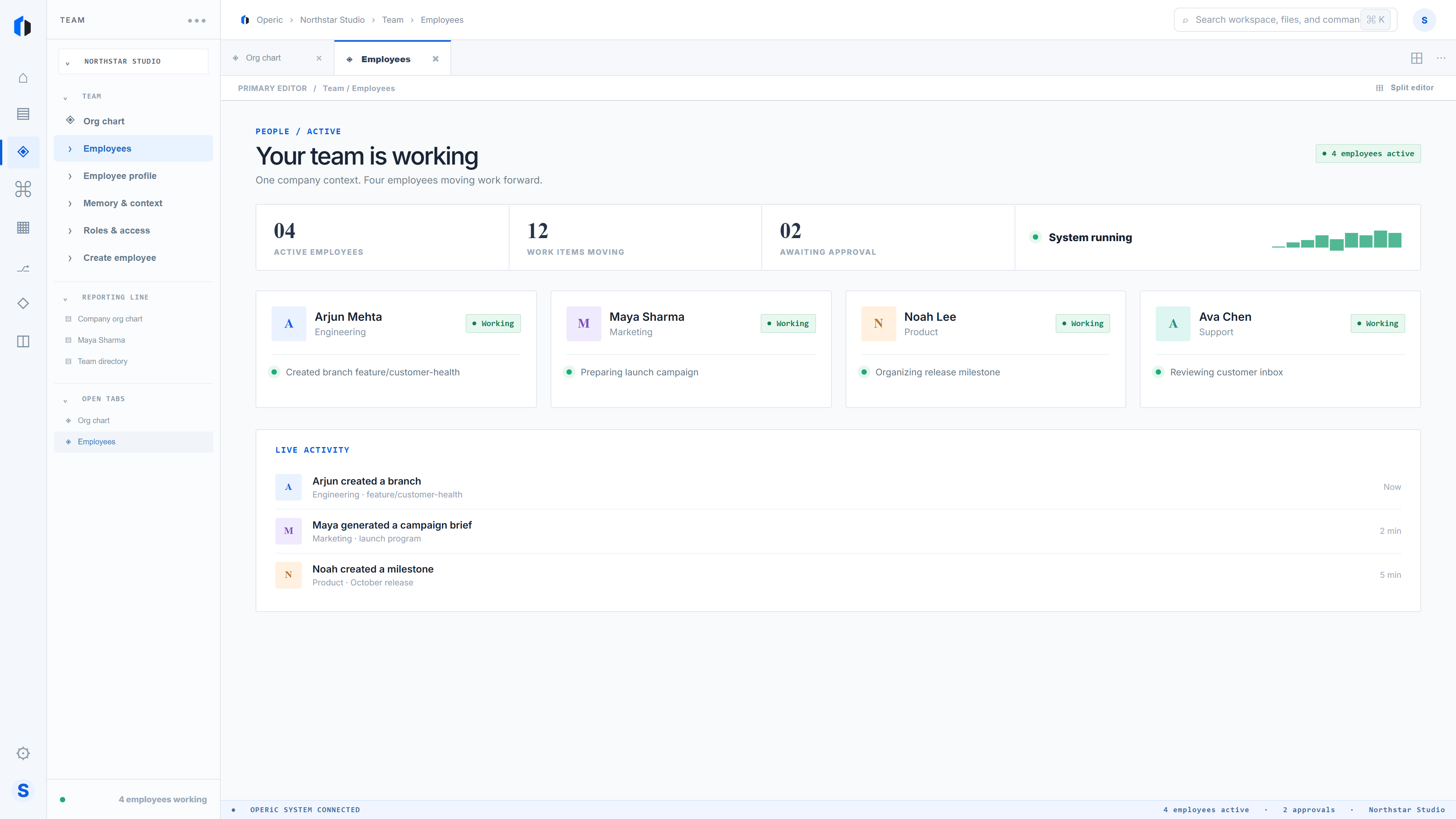
Task: Open the S profile avatar at top right
Action: pyautogui.click(x=1425, y=20)
